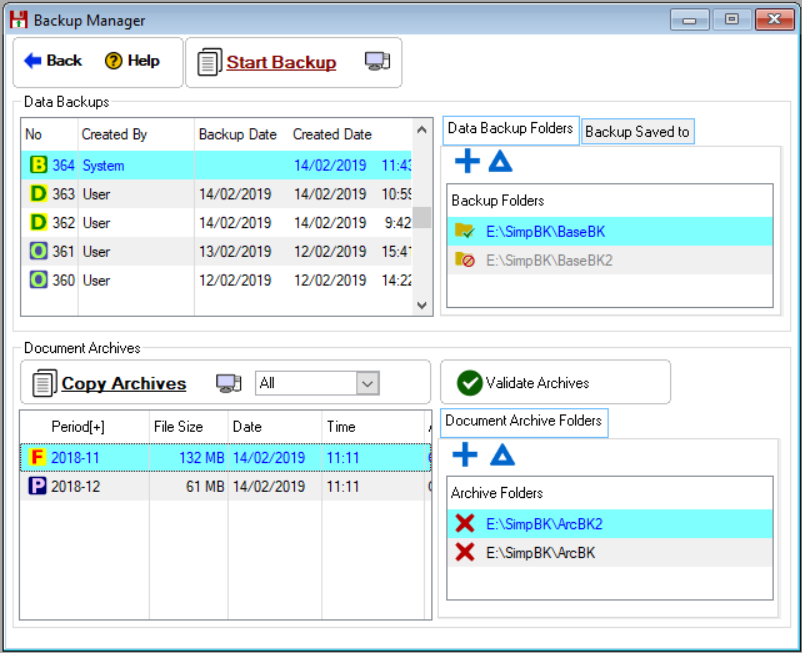Select the Data Backup Folders tab
The width and height of the screenshot is (802, 653).
[510, 129]
